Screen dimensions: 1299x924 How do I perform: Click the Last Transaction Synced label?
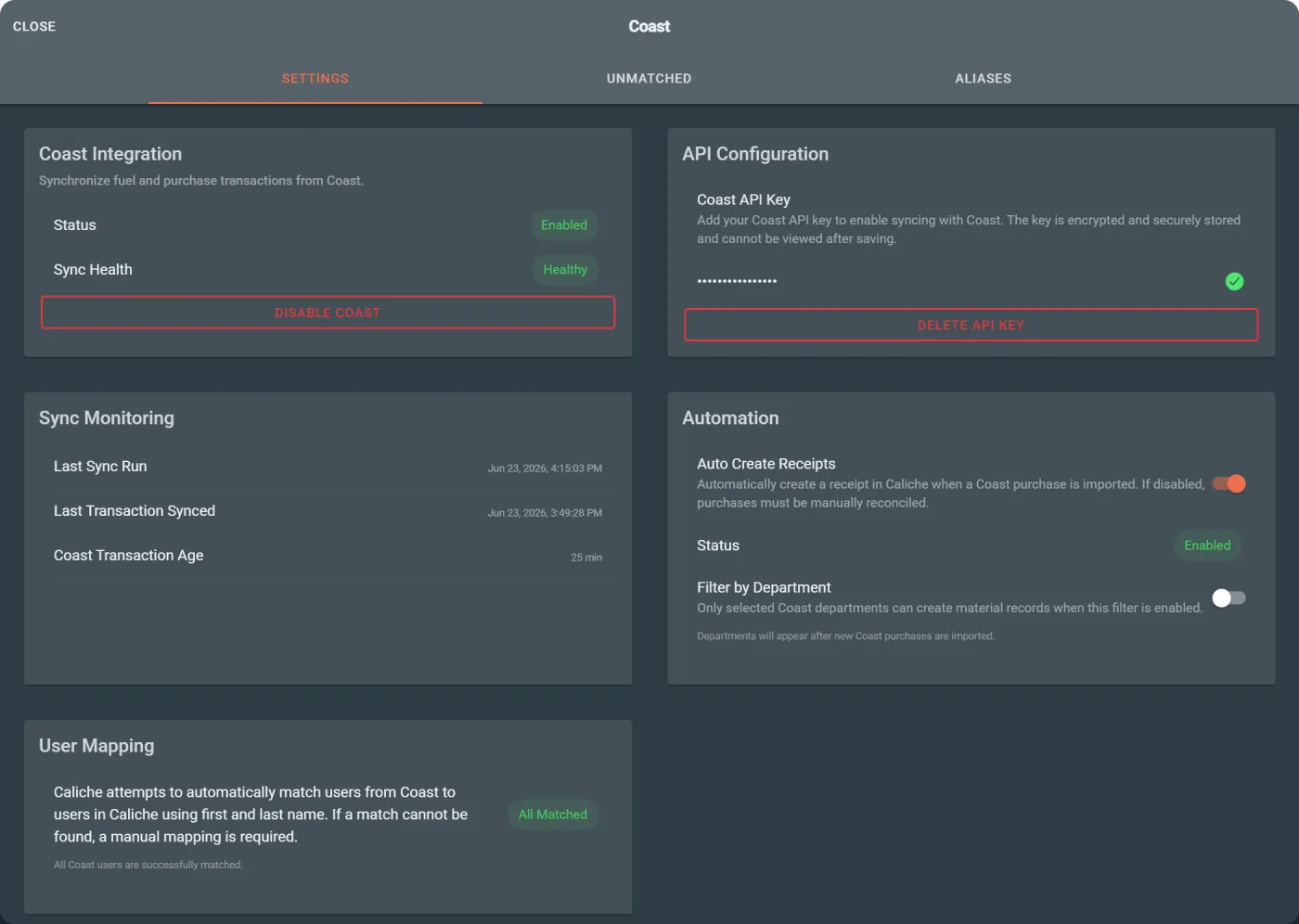(135, 511)
